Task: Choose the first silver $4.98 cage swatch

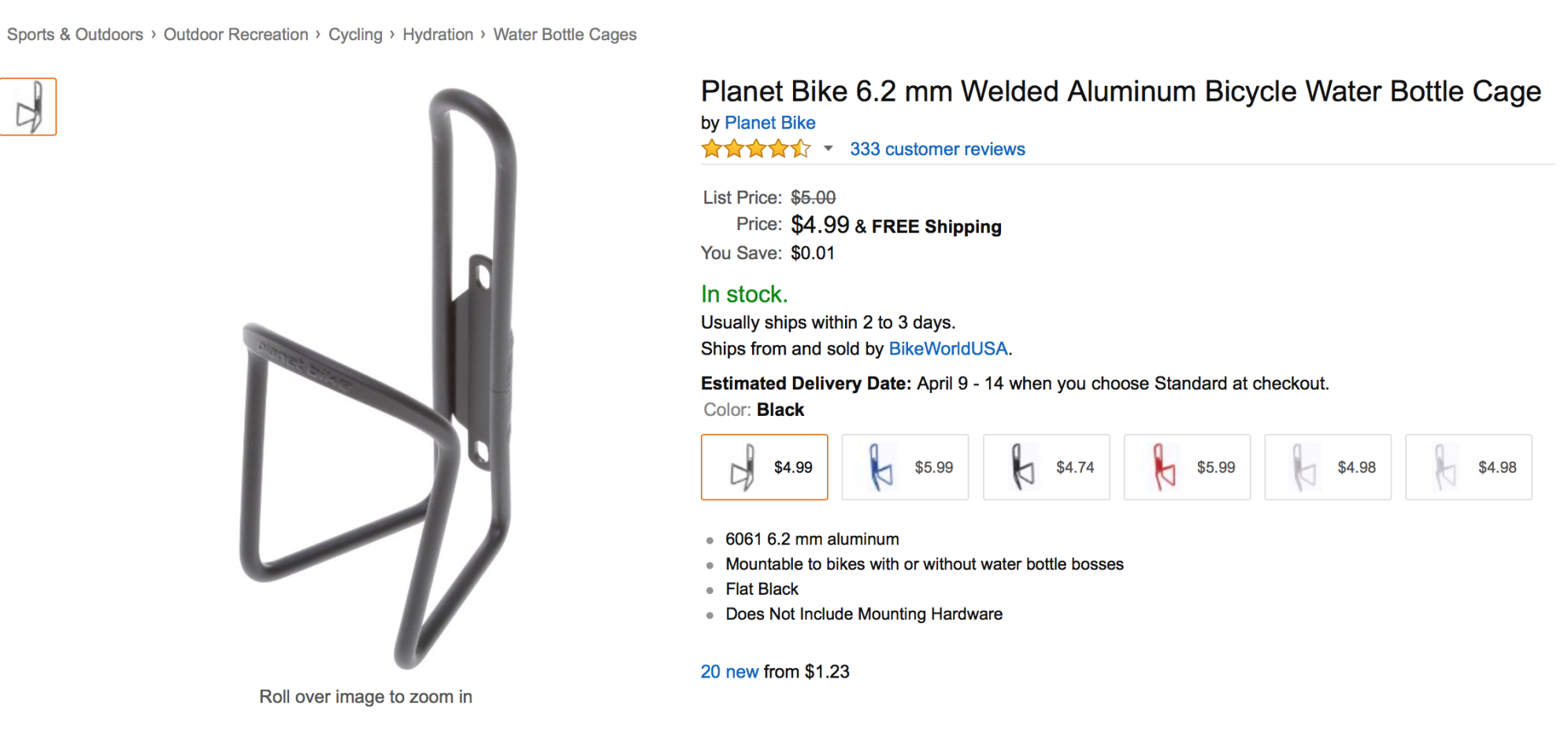Action: pyautogui.click(x=1328, y=467)
